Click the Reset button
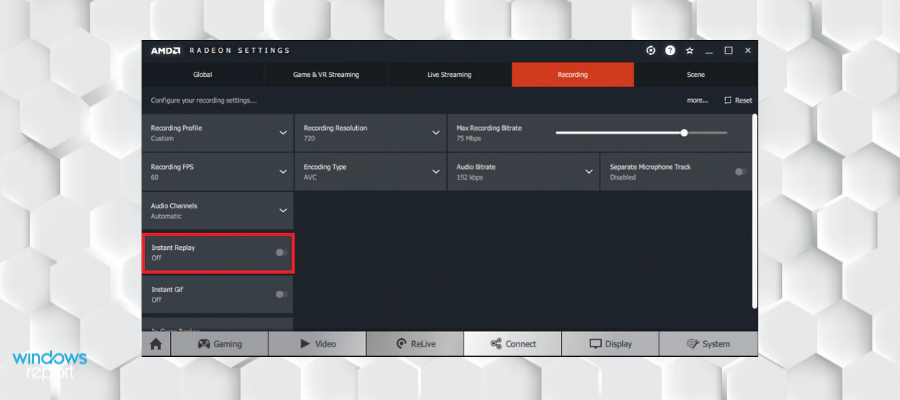 point(738,100)
